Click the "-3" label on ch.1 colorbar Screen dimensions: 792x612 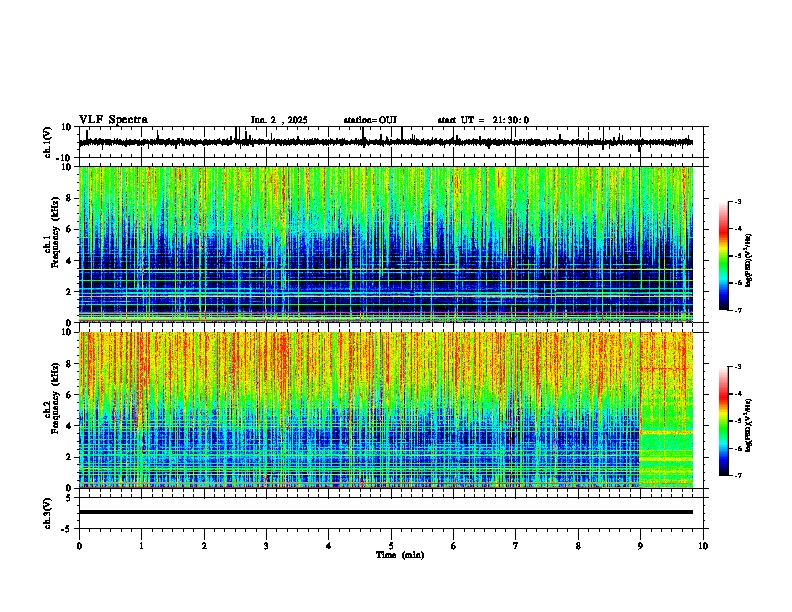point(737,201)
